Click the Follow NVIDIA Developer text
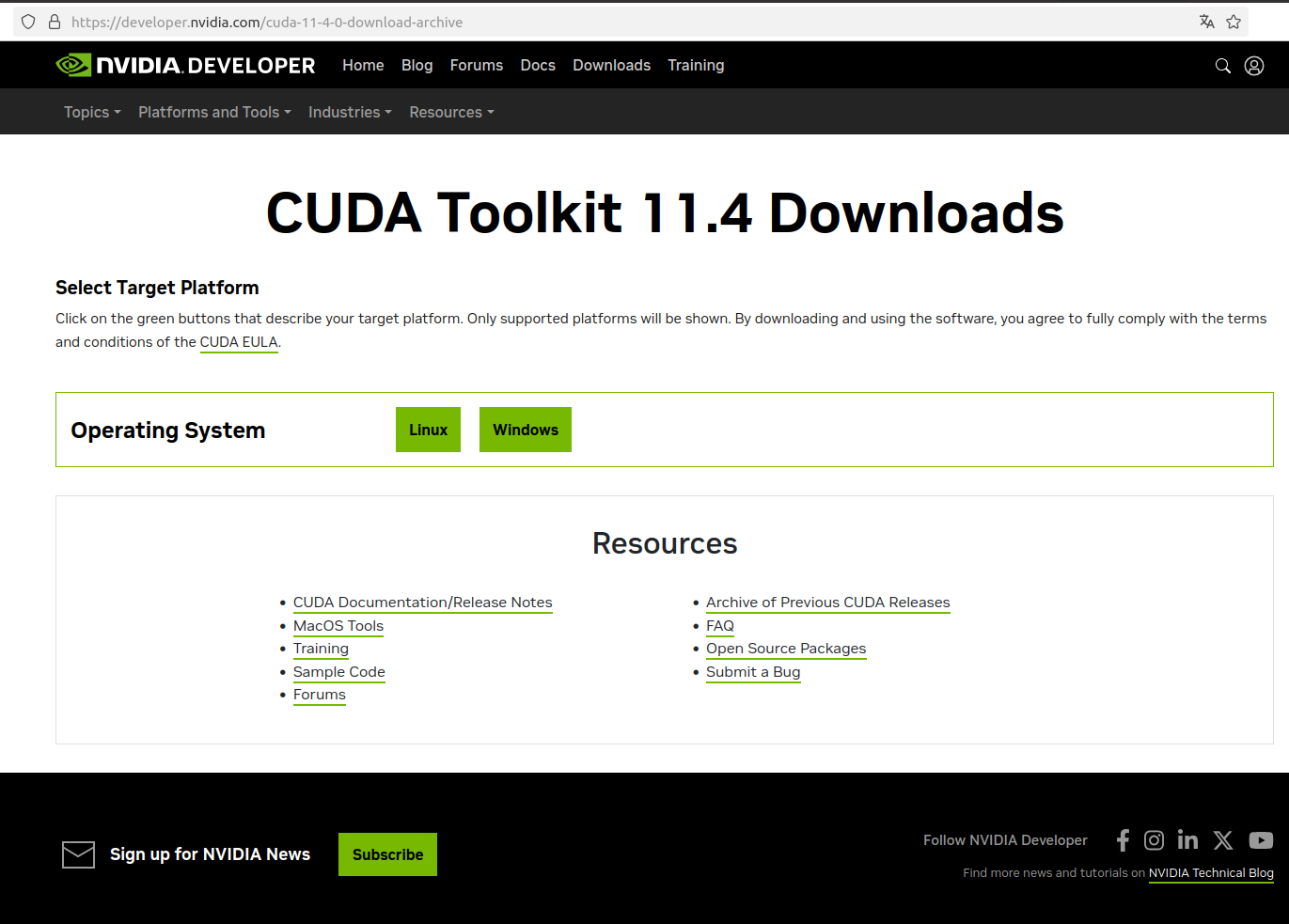Screen dimensions: 1289x924 [x=1005, y=840]
